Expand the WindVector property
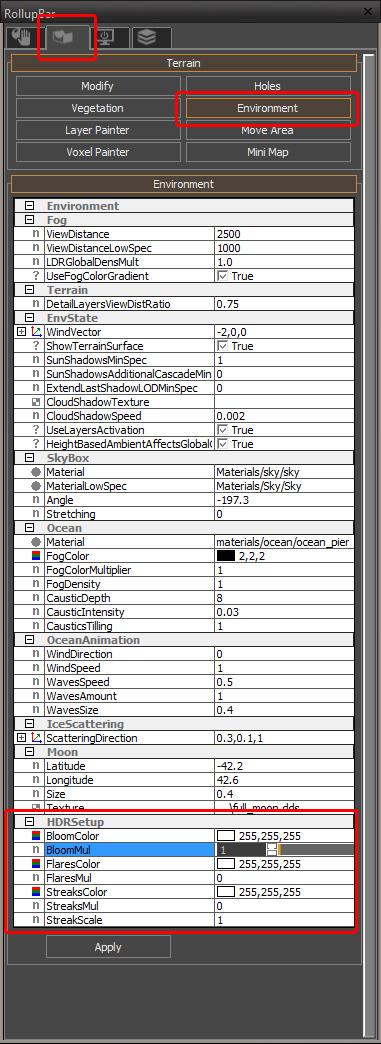 [x=21, y=332]
